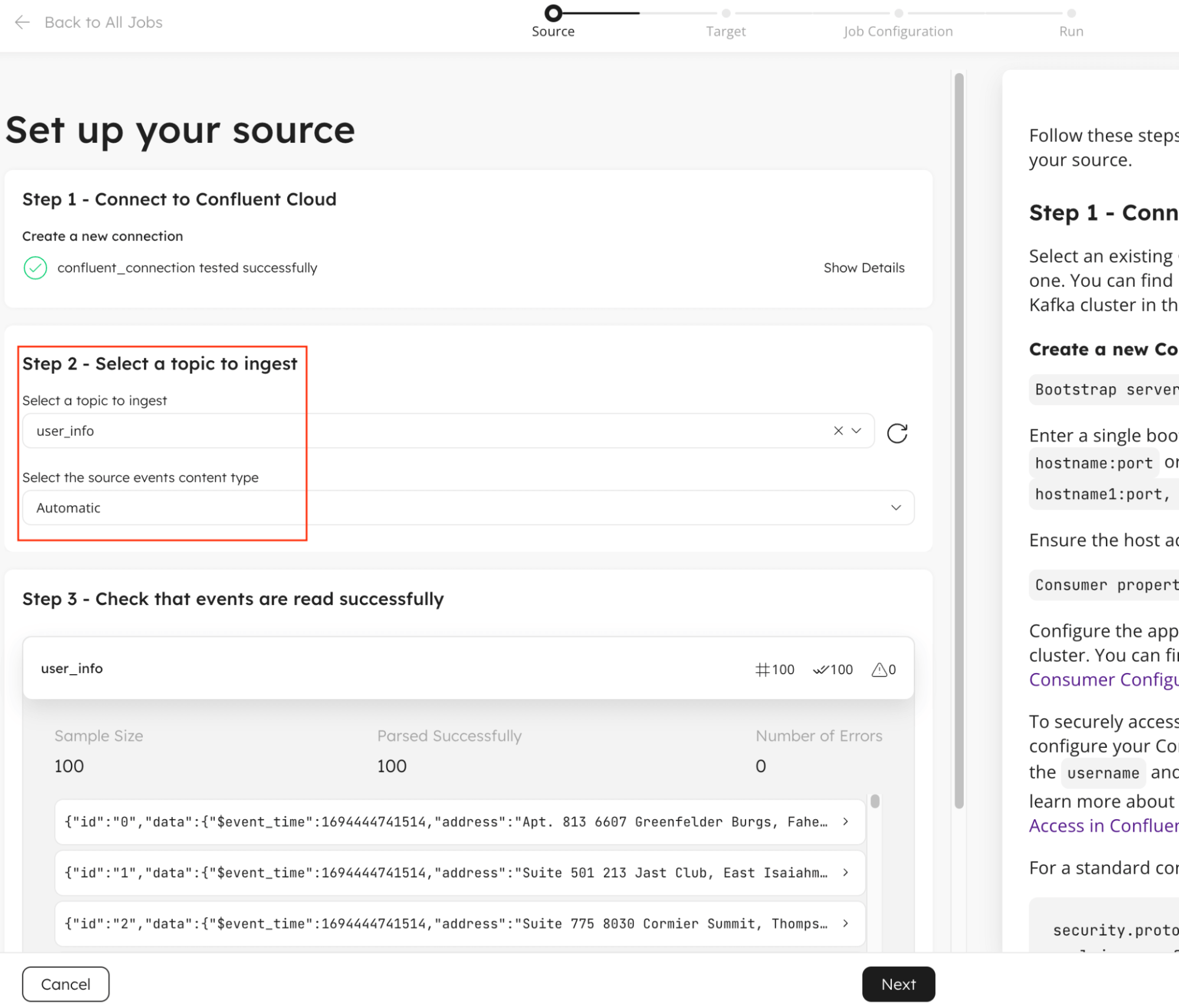Open the source events content type dropdown

point(468,507)
